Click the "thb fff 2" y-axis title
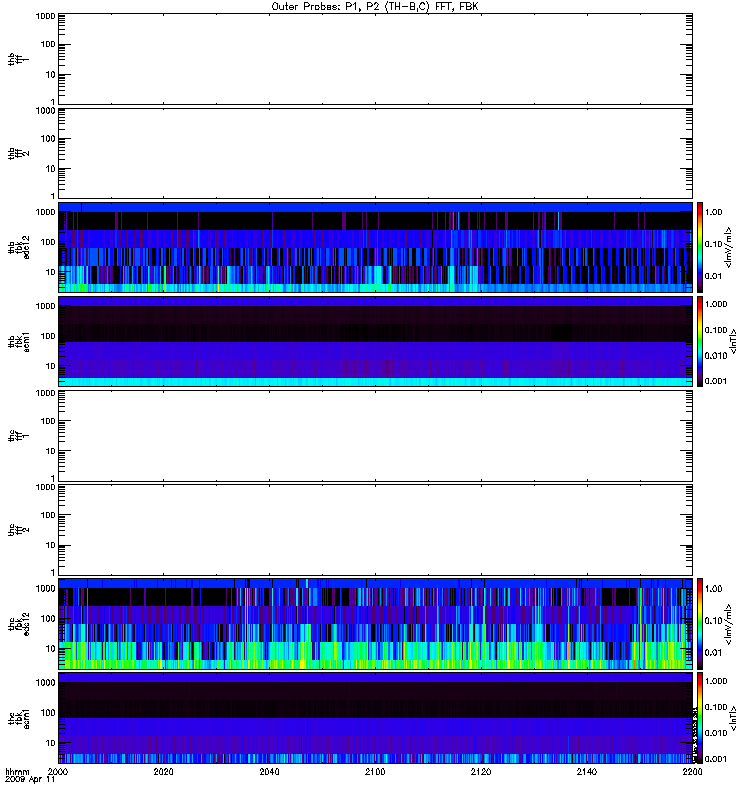 18,153
